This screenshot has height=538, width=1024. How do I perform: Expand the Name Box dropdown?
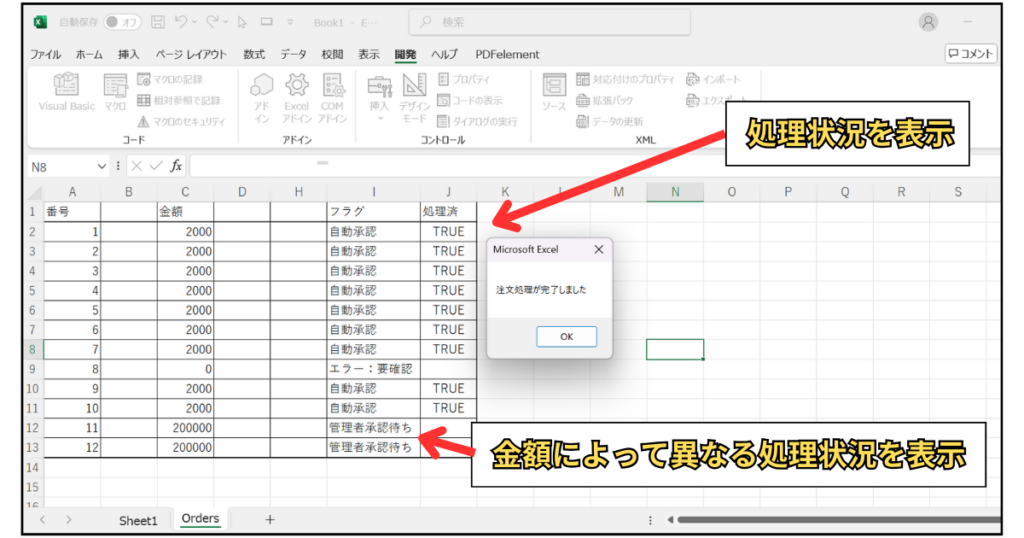101,166
